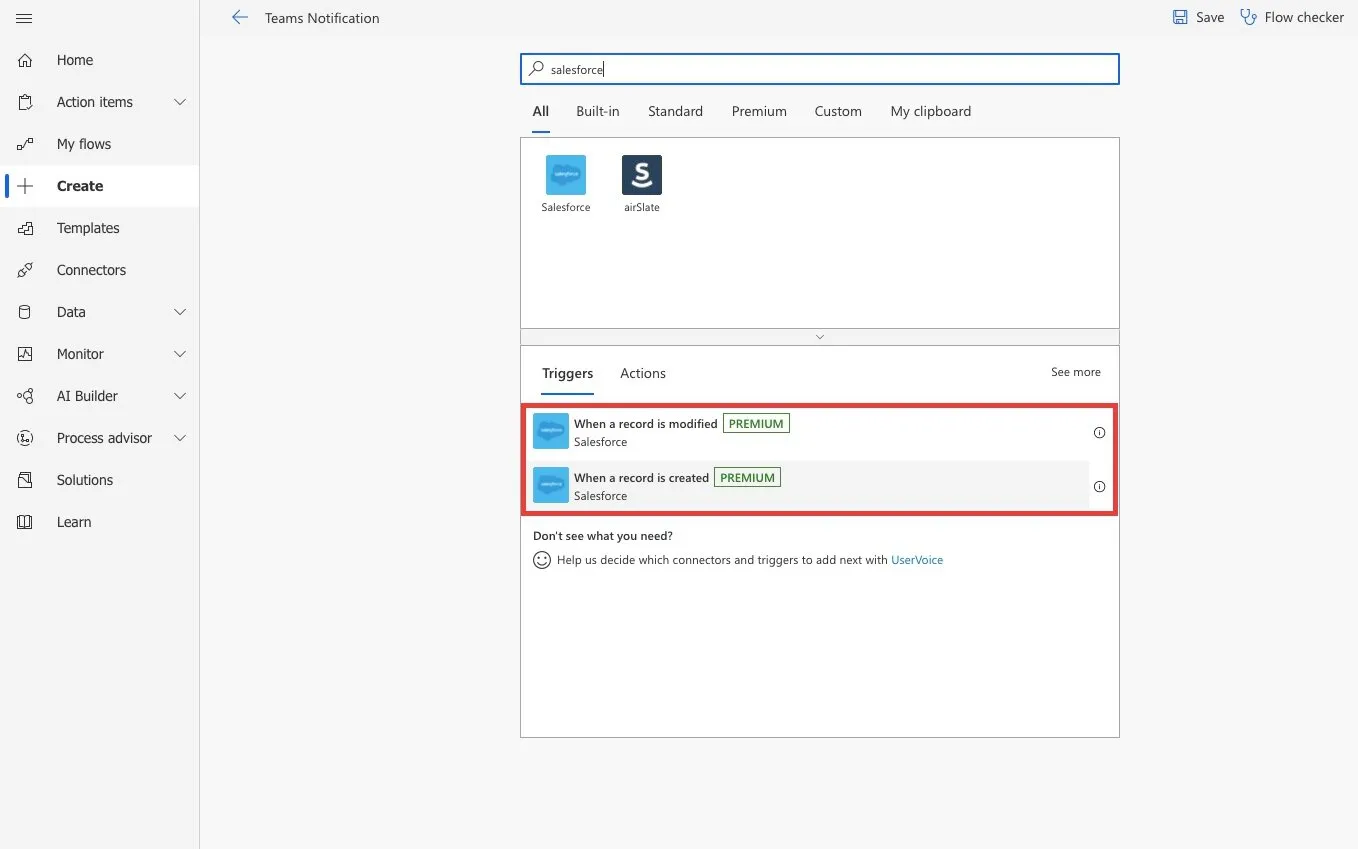Click Salesforce logo beside 'record is modified' trigger

tap(551, 431)
